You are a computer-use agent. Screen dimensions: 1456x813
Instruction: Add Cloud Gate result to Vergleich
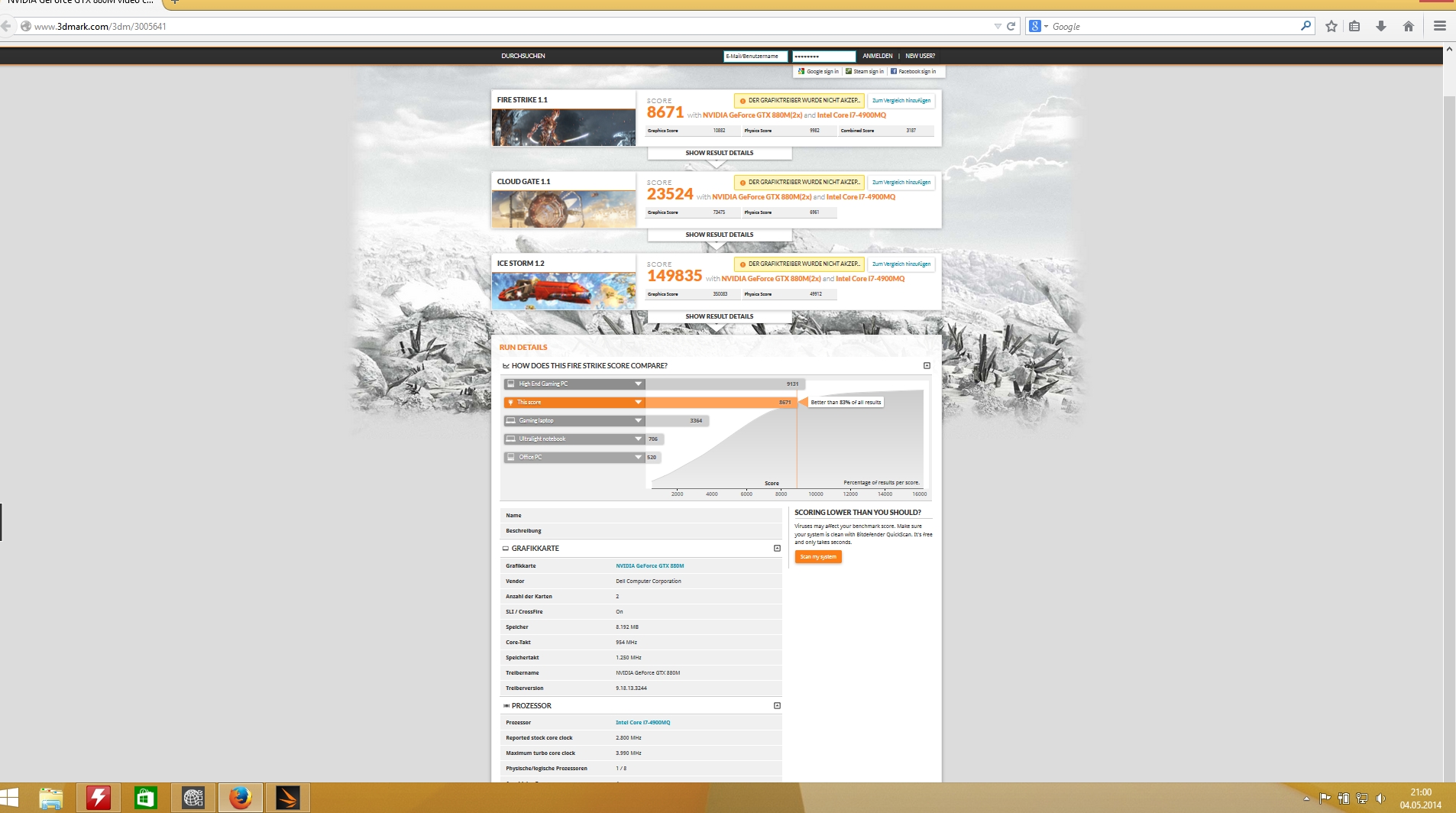pos(901,183)
